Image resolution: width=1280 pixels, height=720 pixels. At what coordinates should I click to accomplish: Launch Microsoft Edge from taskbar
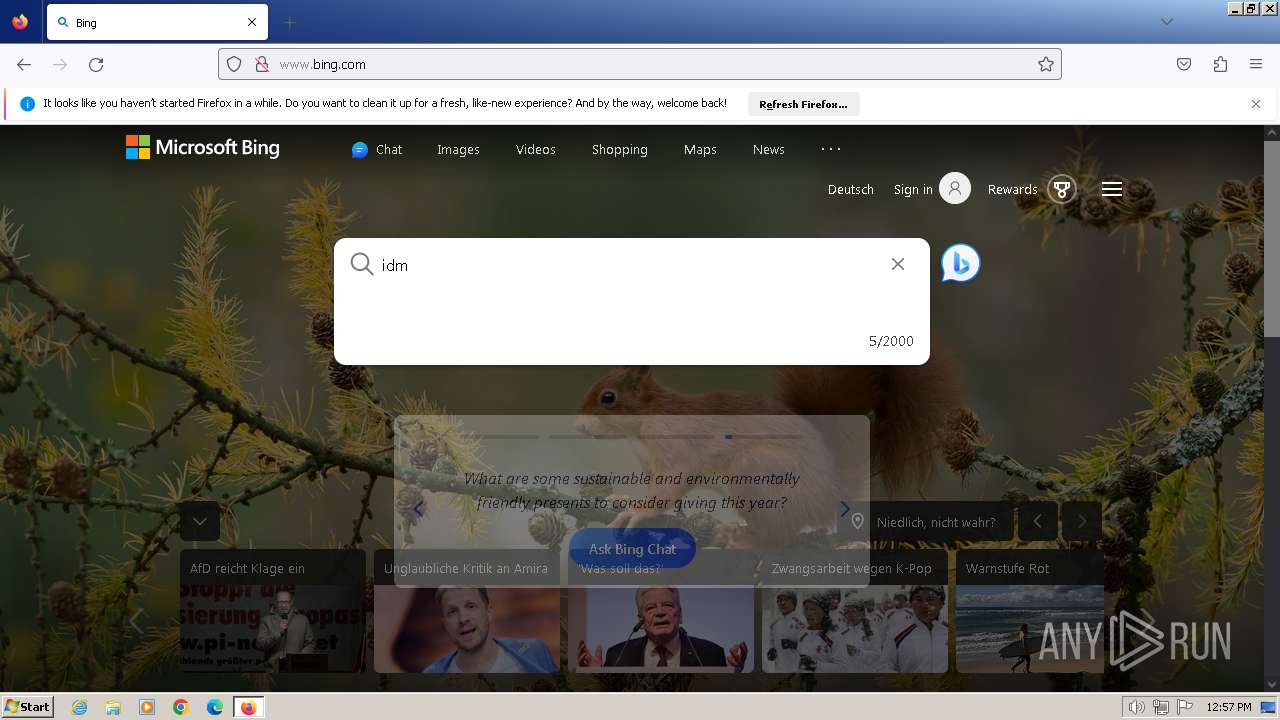tap(215, 707)
